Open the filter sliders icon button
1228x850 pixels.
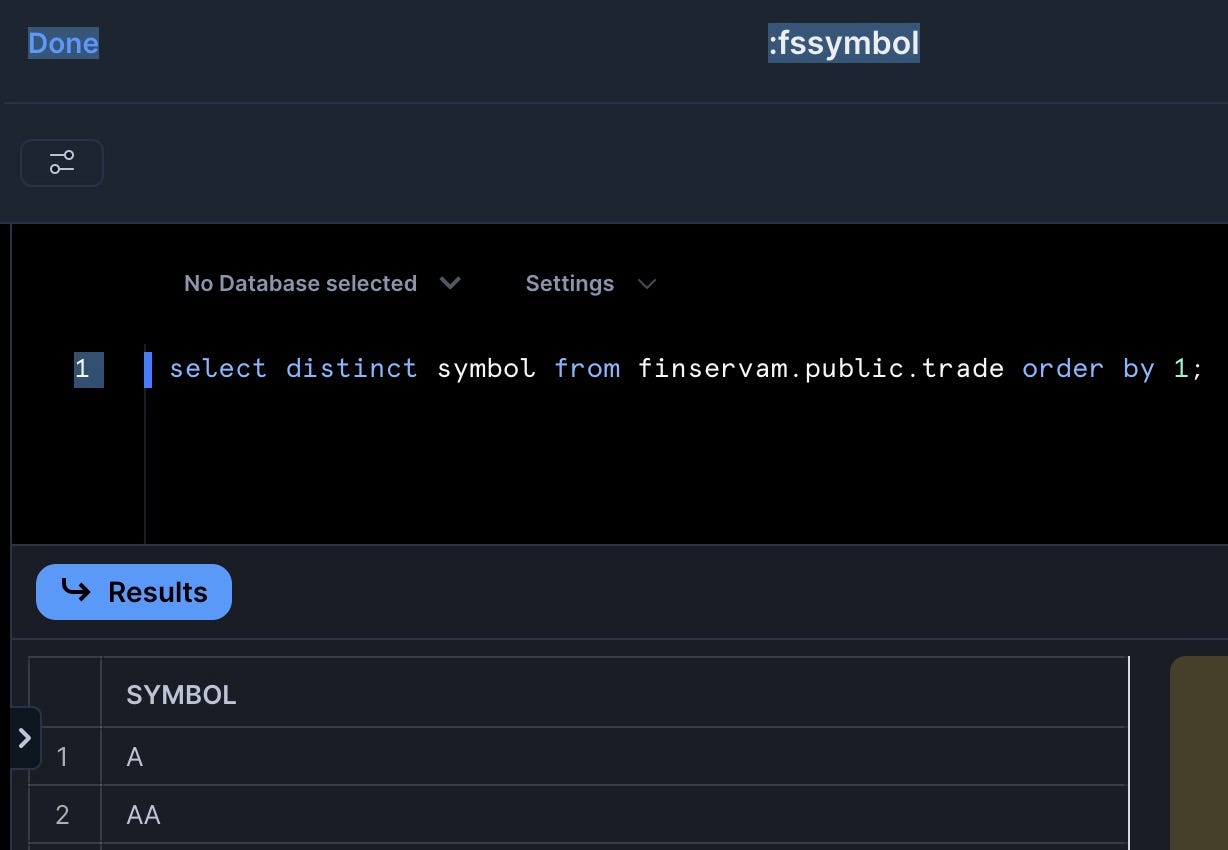pos(62,163)
